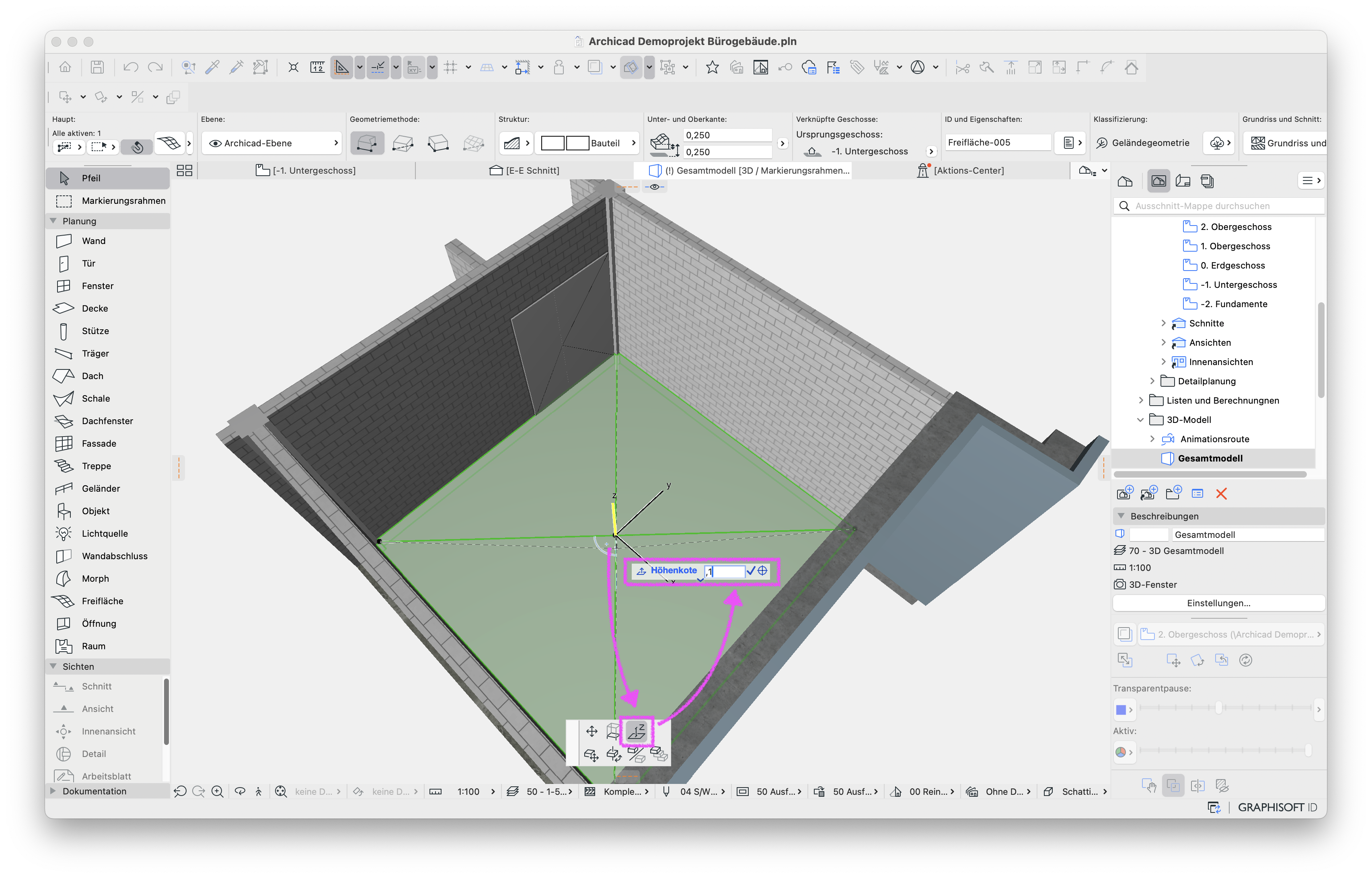Image resolution: width=1372 pixels, height=878 pixels.
Task: Choose the Tür tool
Action: pyautogui.click(x=108, y=263)
